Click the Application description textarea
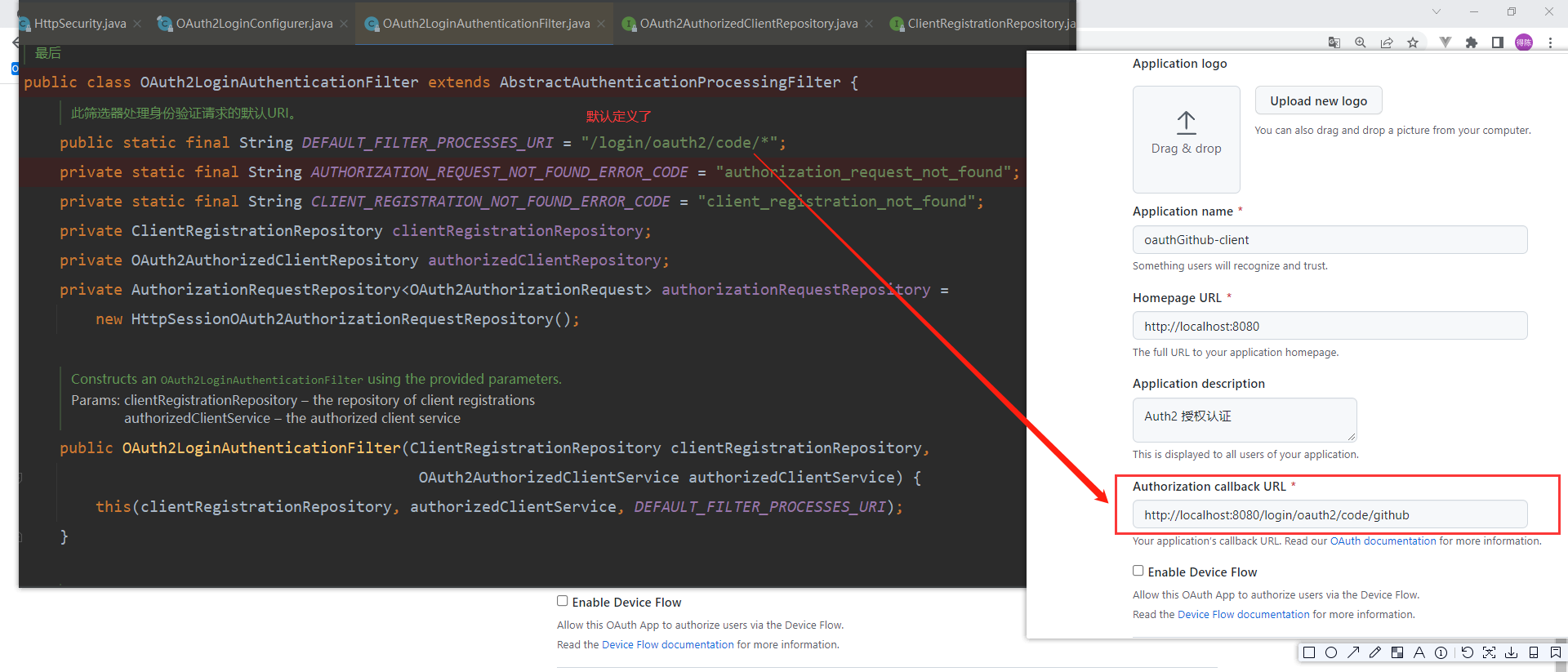This screenshot has height=672, width=1568. coord(1245,420)
